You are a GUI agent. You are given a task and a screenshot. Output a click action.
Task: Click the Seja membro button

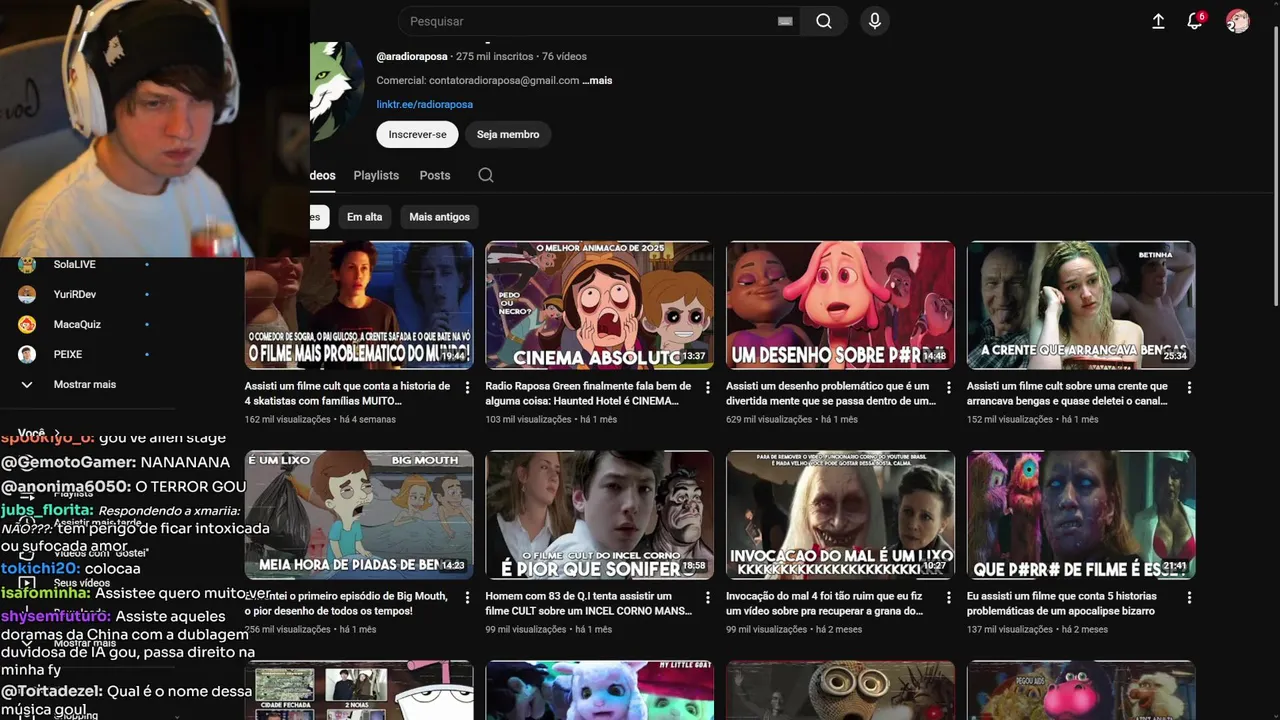tap(508, 134)
